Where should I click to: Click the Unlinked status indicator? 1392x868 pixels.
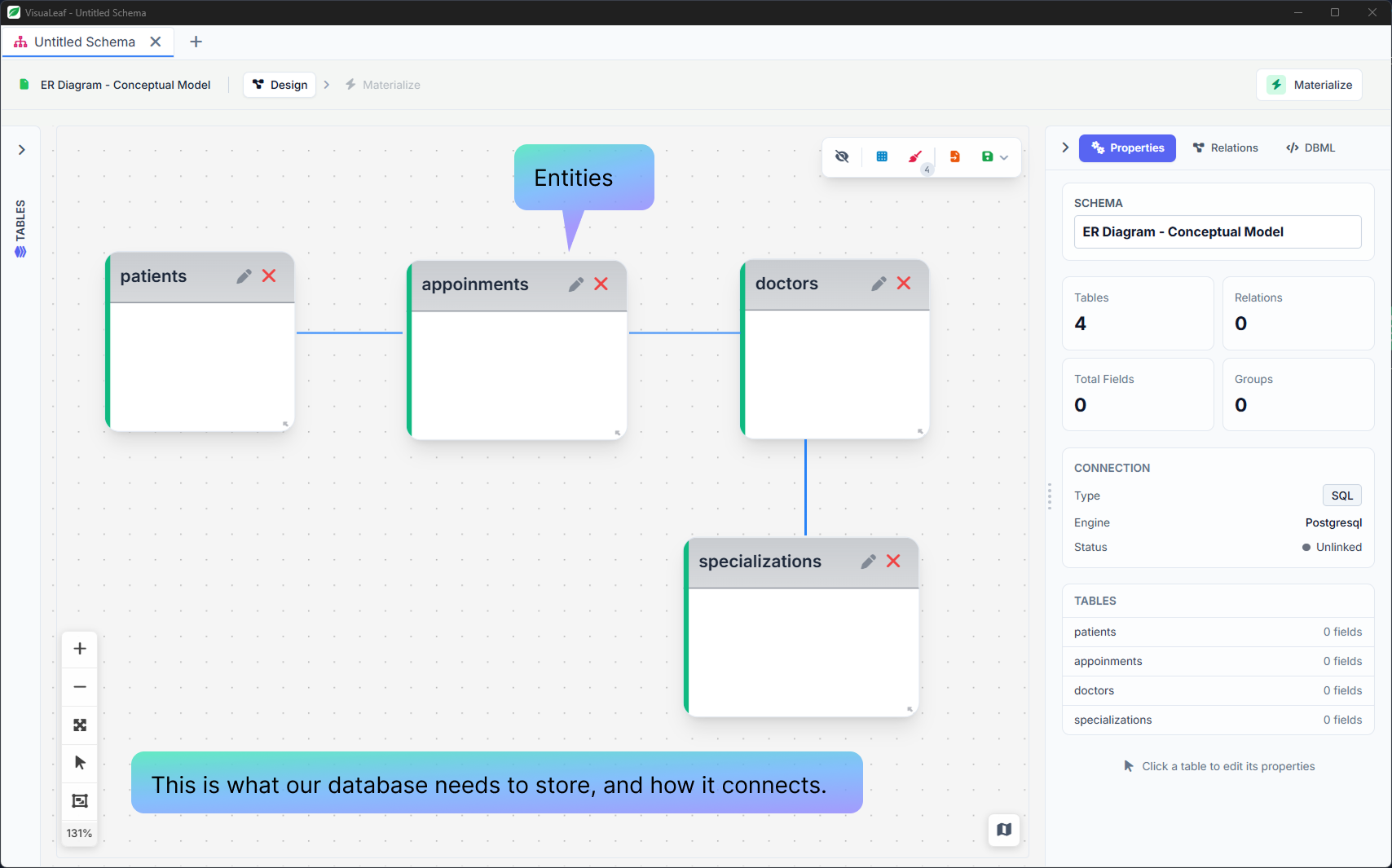point(1332,547)
